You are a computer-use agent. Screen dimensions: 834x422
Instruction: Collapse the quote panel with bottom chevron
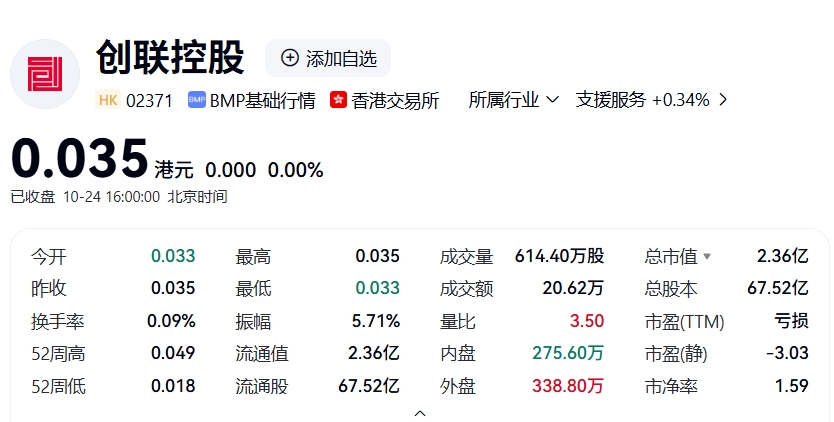point(420,412)
